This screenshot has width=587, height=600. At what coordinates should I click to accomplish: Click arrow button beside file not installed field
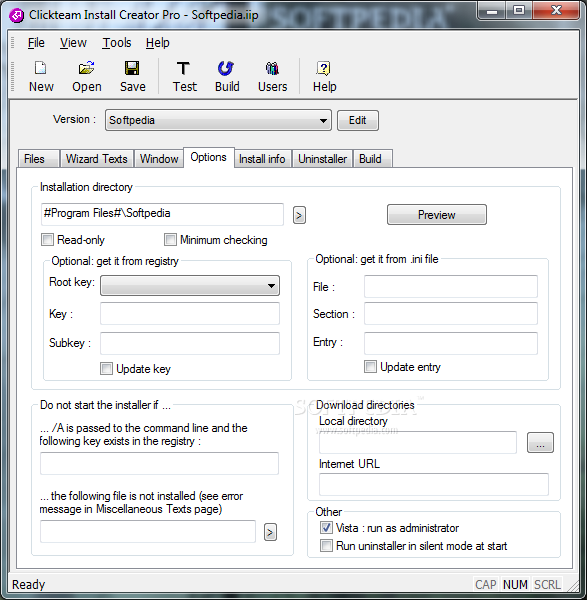tap(270, 532)
